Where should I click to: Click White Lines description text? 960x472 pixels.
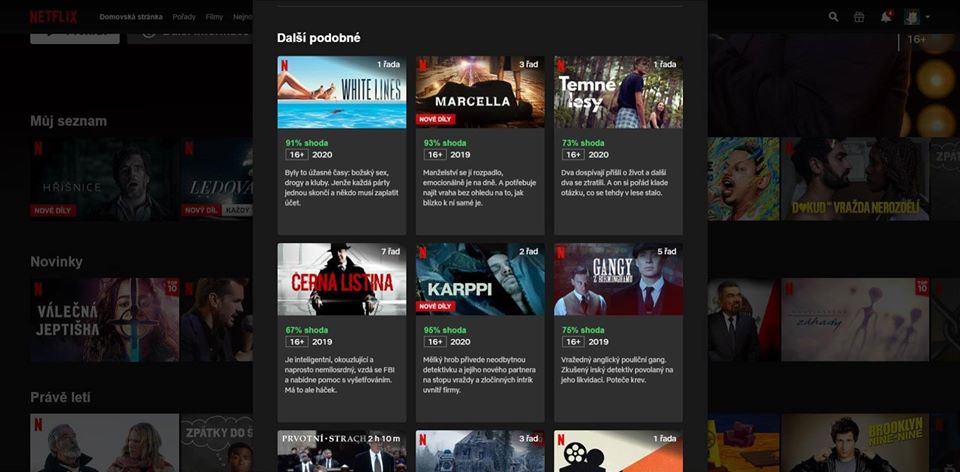(x=341, y=187)
